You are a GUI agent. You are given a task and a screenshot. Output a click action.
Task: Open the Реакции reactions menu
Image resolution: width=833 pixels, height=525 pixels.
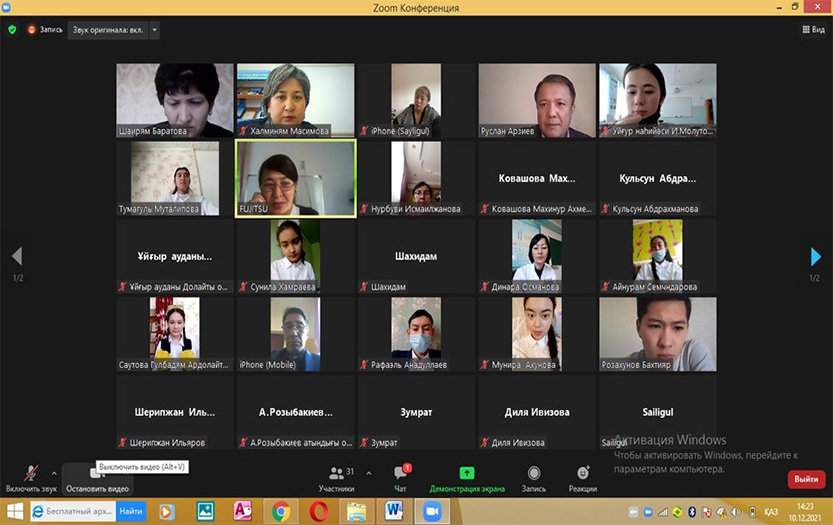(x=583, y=477)
